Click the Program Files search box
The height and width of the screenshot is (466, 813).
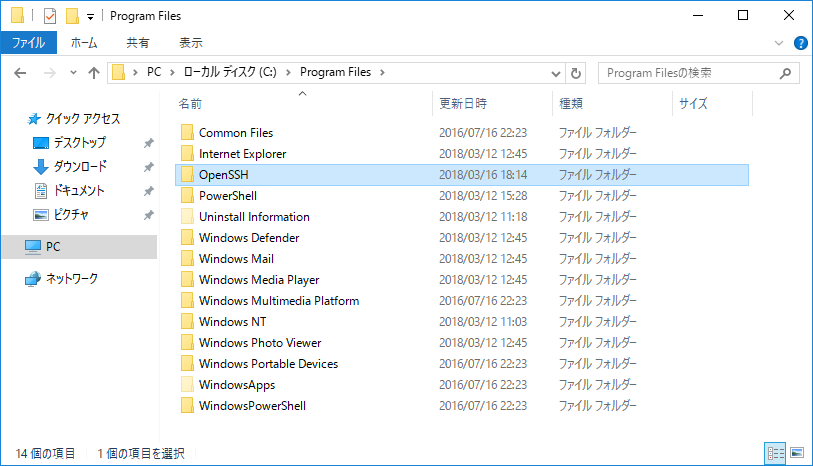point(690,73)
